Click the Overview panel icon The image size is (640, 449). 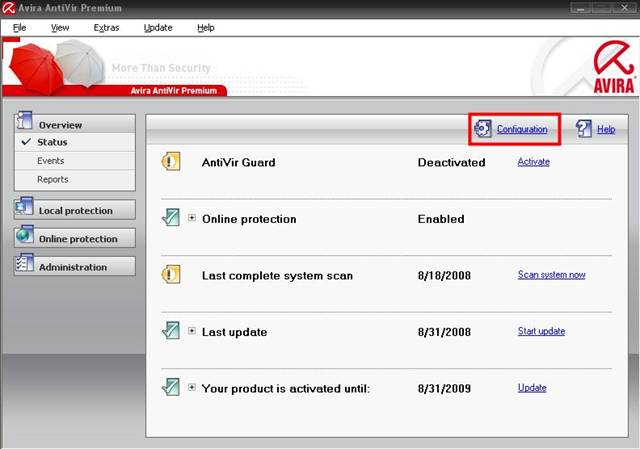25,125
